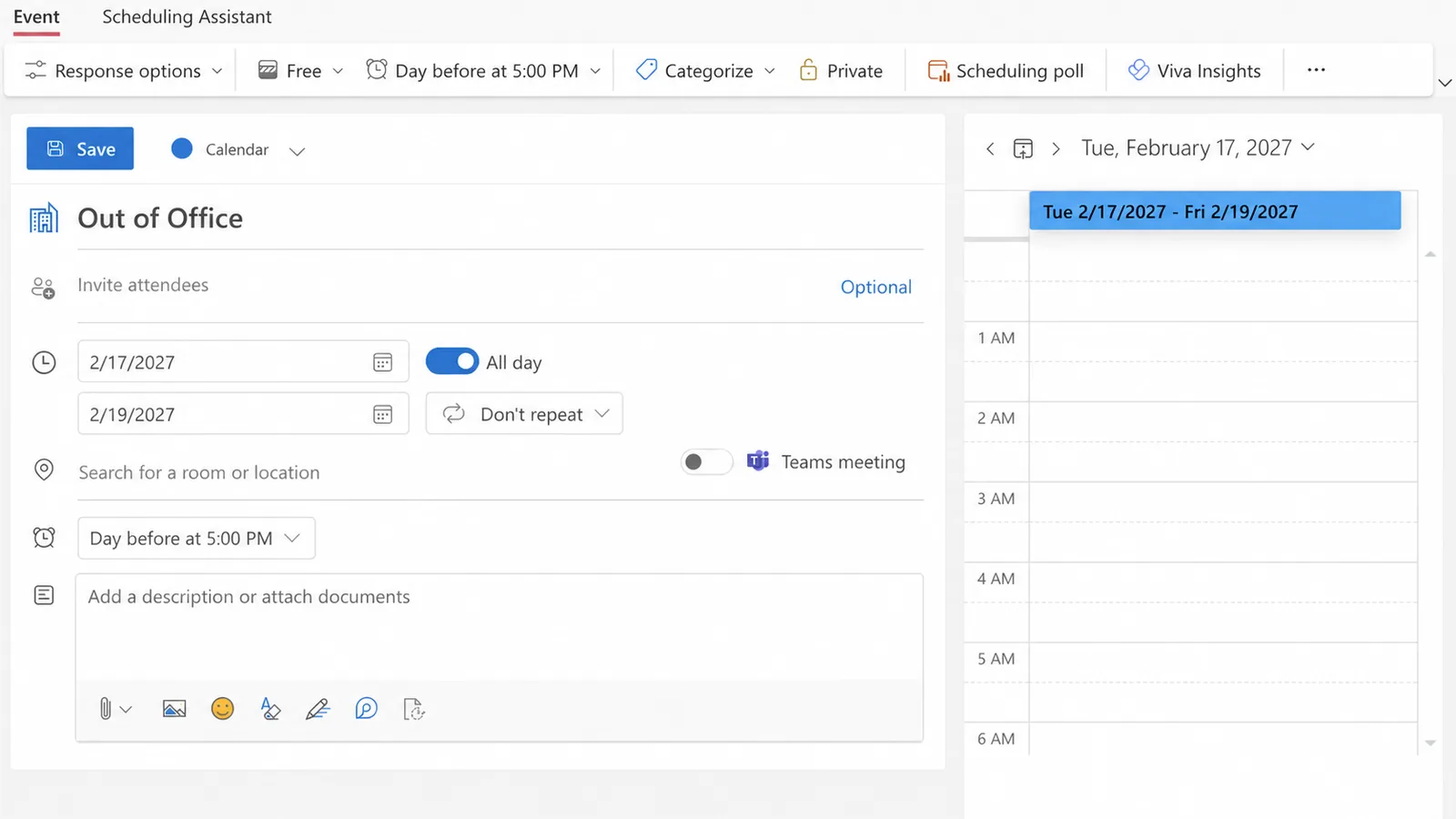The height and width of the screenshot is (819, 1456).
Task: Turn off the All day toggle
Action: click(451, 361)
